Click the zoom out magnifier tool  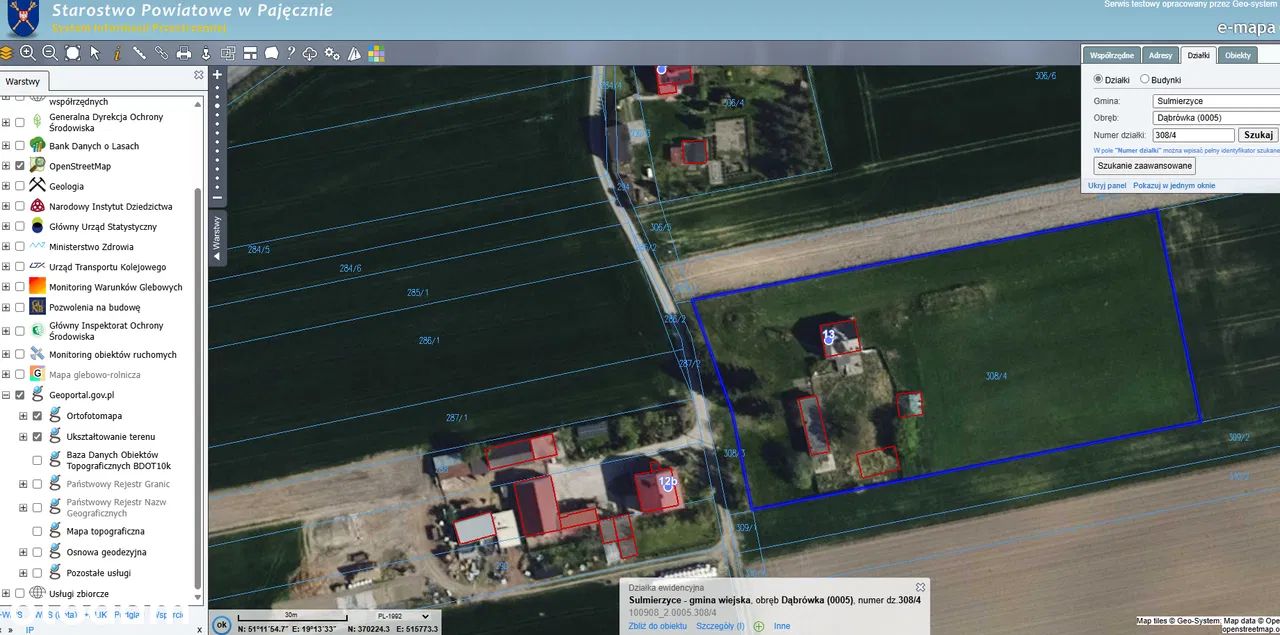click(50, 53)
